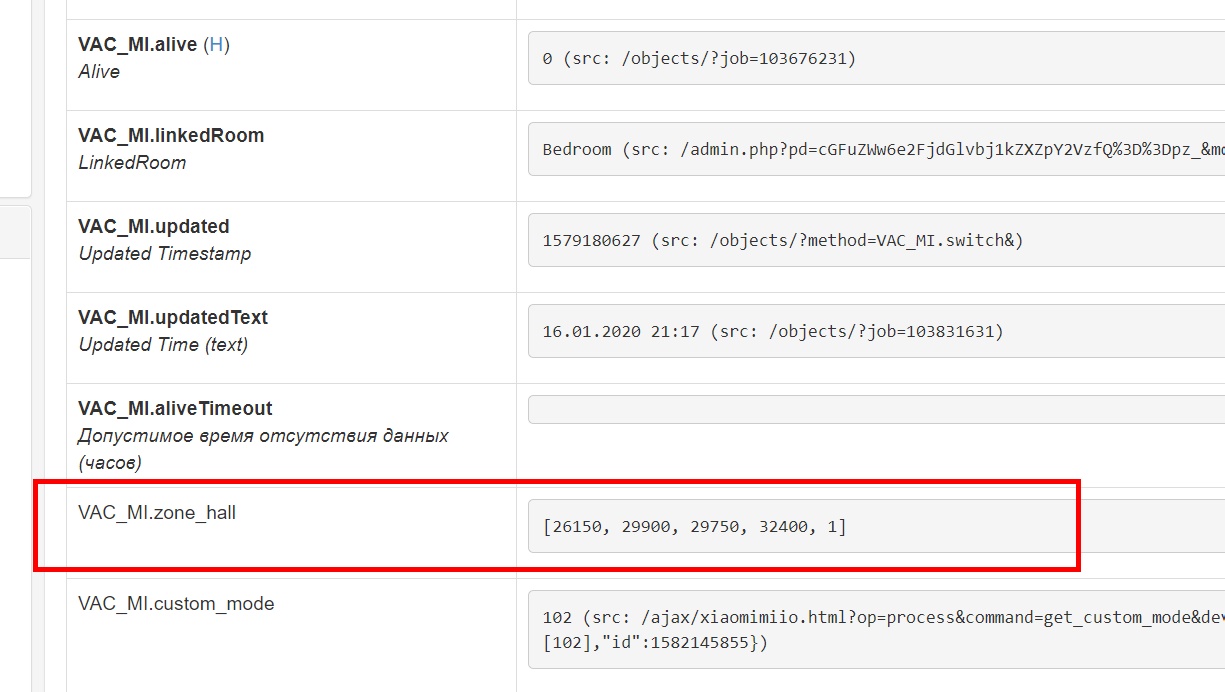
Task: Click the VAC_MI.alive property name
Action: tap(137, 45)
